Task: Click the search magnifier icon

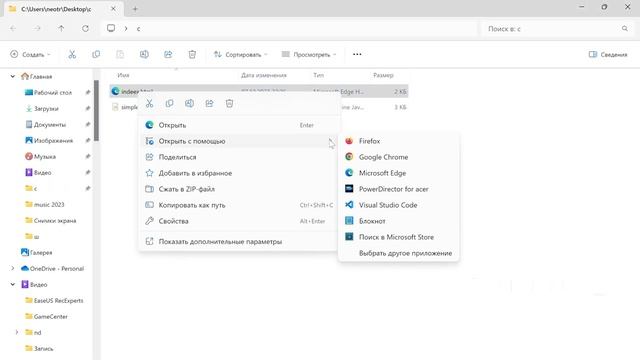Action: 625,29
